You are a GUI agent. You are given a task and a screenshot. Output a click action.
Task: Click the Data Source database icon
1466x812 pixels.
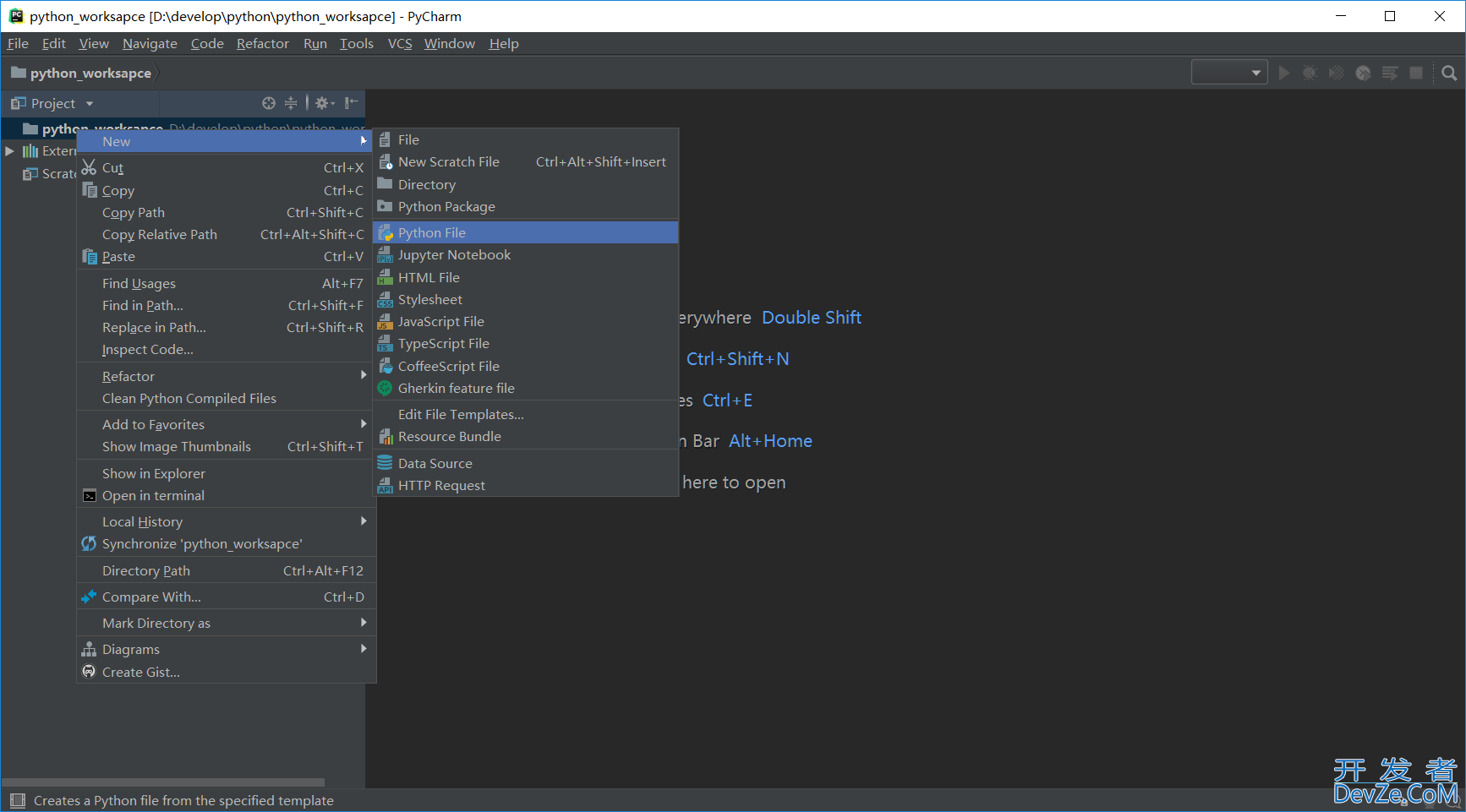(385, 463)
